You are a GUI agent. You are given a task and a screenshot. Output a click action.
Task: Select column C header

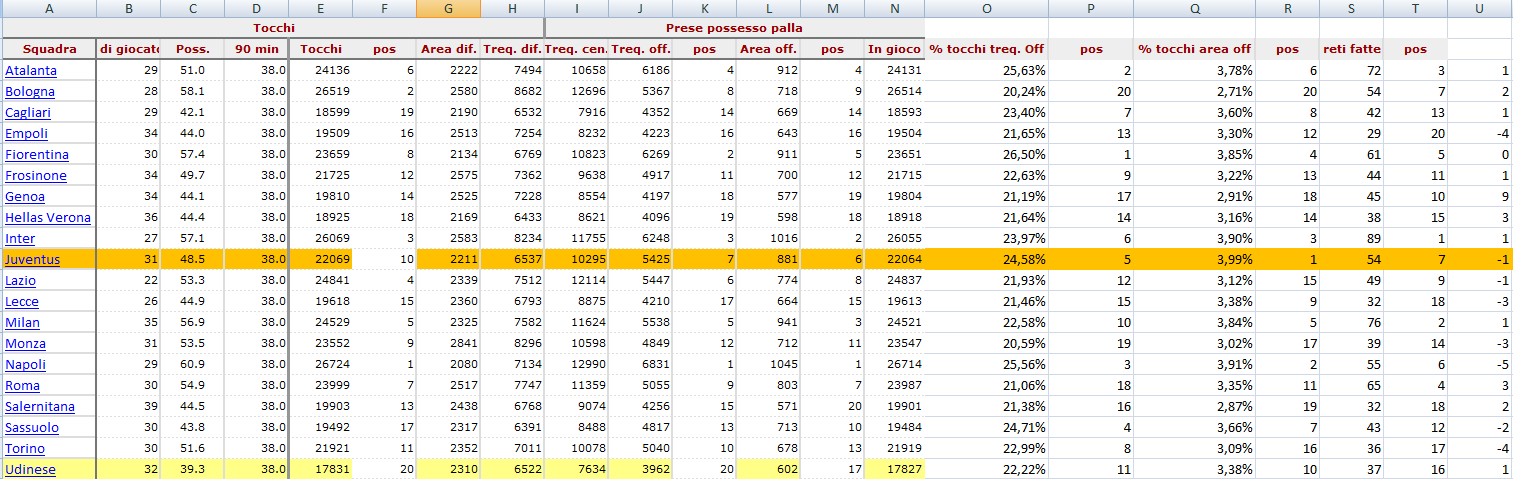point(192,8)
